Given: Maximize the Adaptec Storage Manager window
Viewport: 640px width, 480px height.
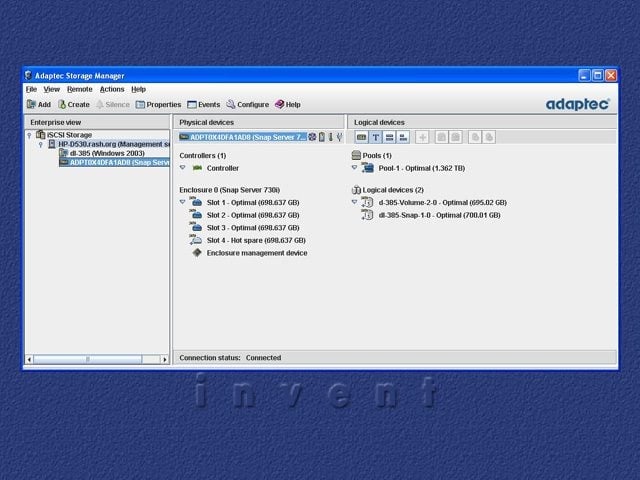Looking at the screenshot, I should (598, 76).
